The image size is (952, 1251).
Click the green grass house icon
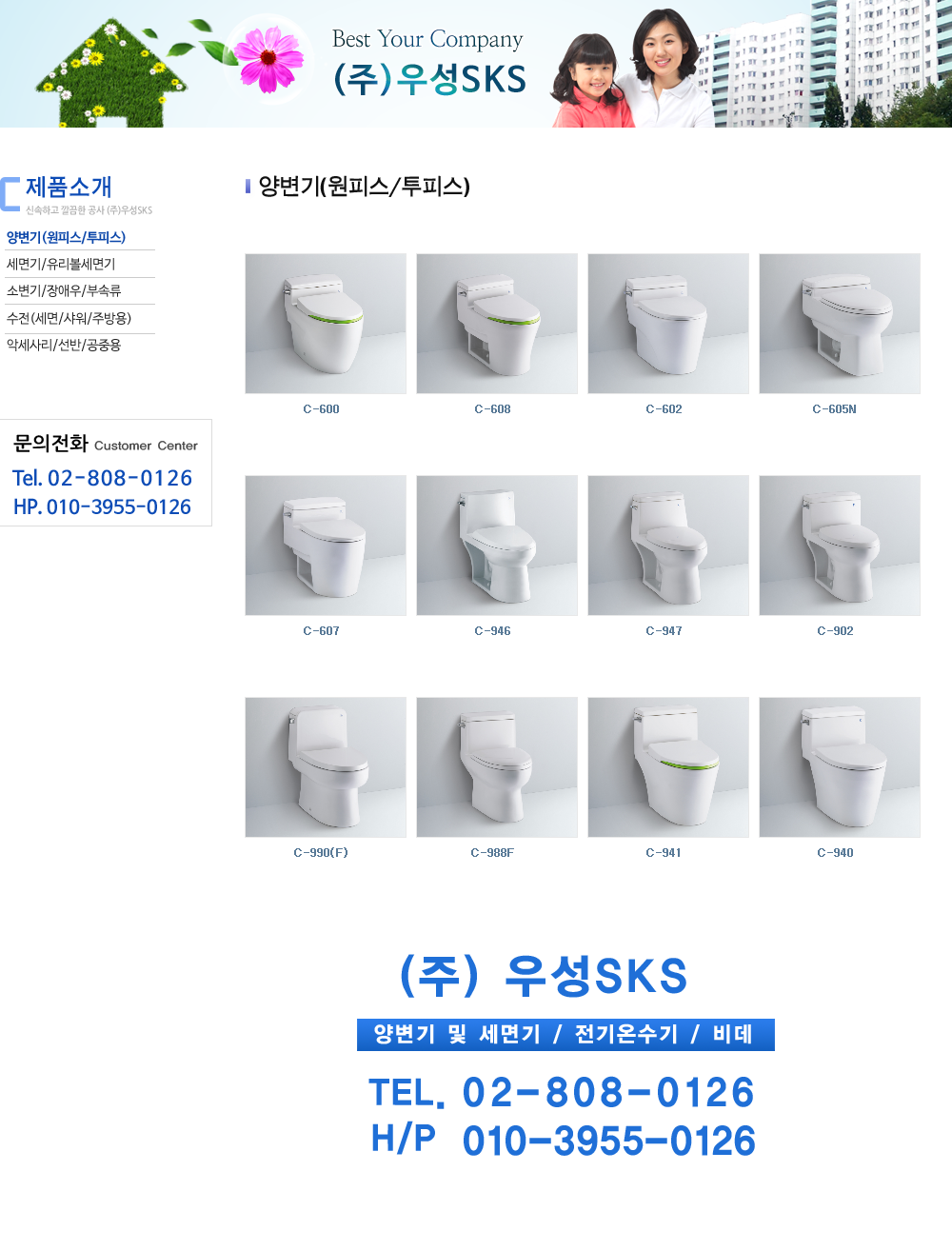109,72
